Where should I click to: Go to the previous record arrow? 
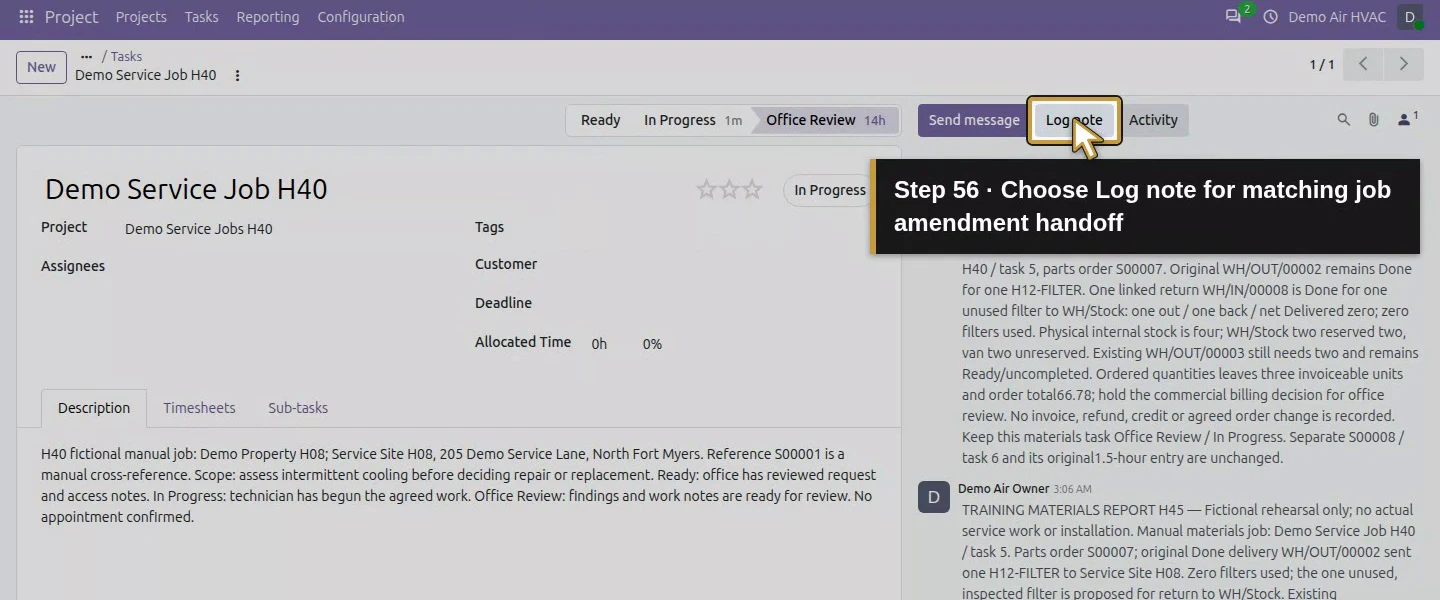[x=1363, y=64]
